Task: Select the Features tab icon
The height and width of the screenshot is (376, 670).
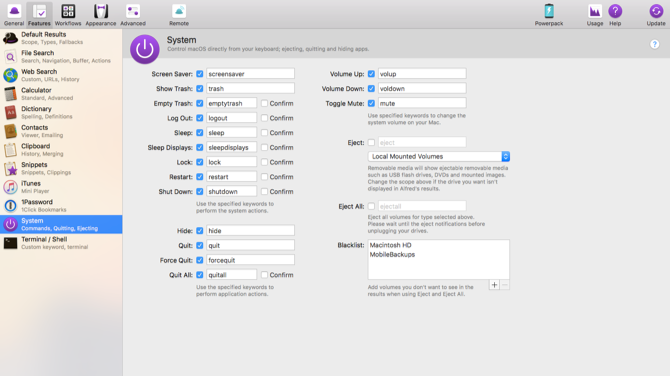Action: 39,15
